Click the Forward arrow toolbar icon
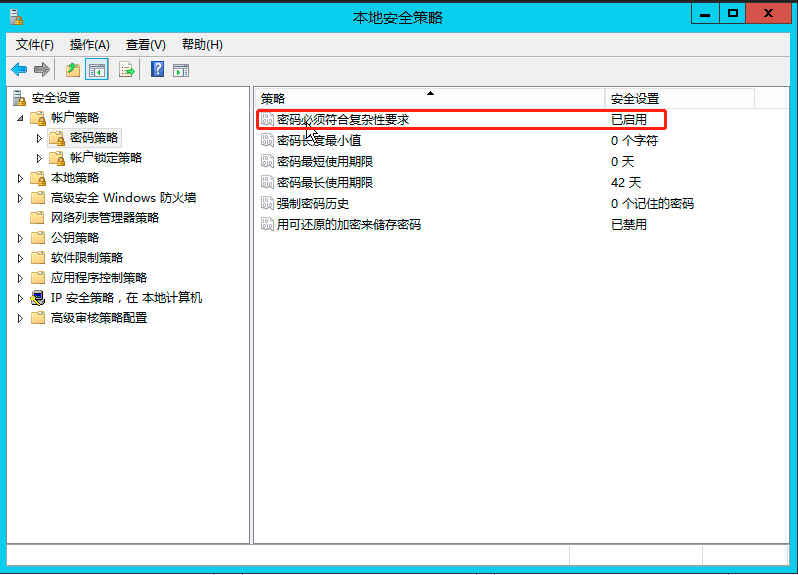This screenshot has width=798, height=575. click(x=42, y=69)
